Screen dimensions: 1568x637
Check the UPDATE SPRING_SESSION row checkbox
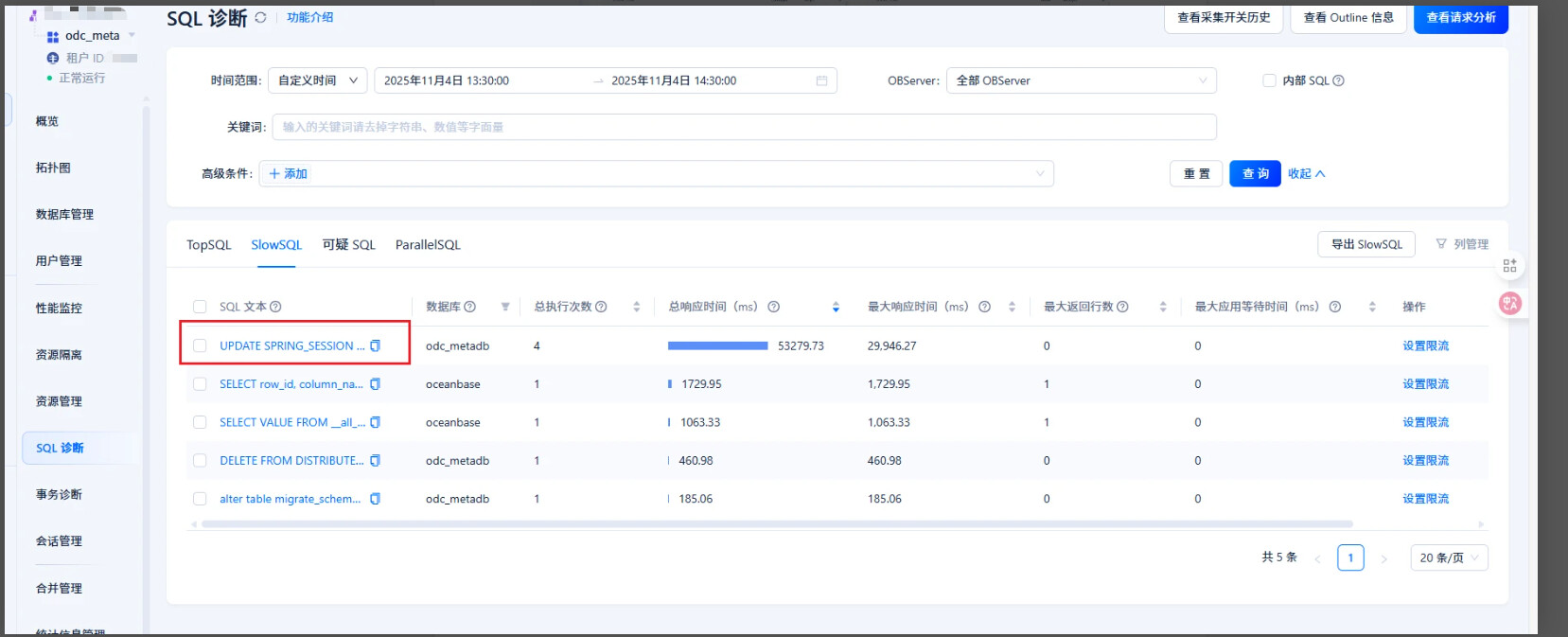click(x=200, y=346)
